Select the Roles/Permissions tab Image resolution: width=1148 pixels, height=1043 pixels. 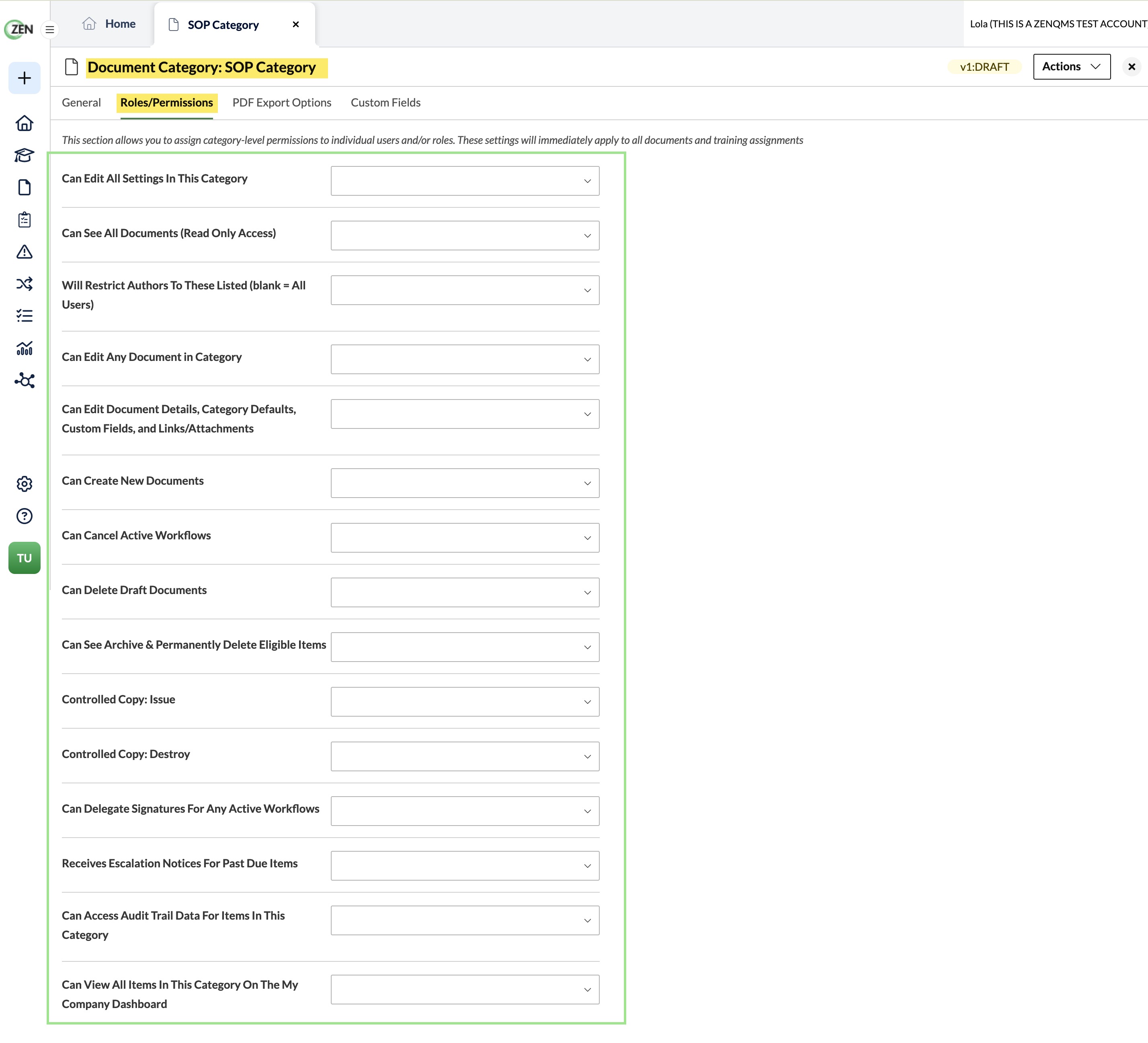pyautogui.click(x=166, y=102)
